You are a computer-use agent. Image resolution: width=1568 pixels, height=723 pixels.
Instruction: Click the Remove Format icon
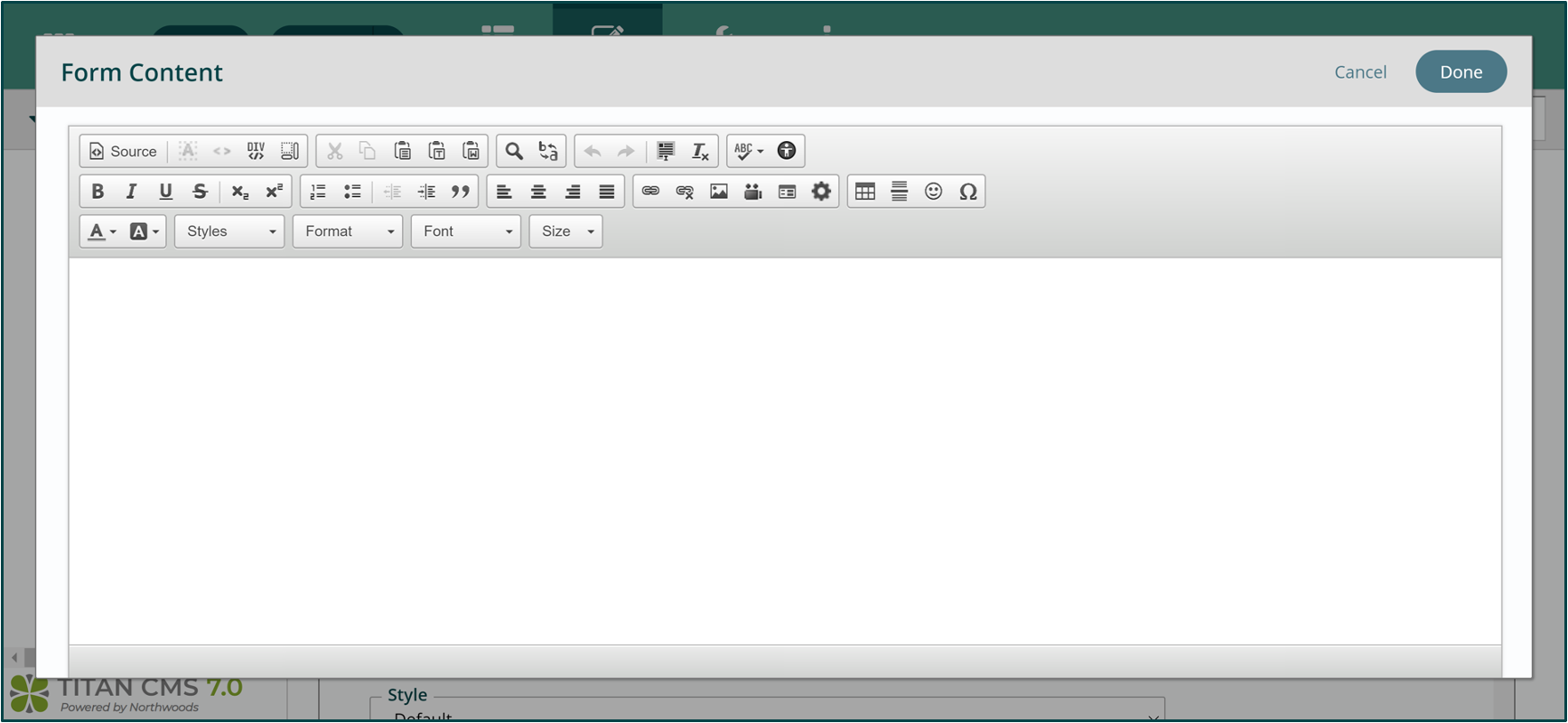coord(700,151)
